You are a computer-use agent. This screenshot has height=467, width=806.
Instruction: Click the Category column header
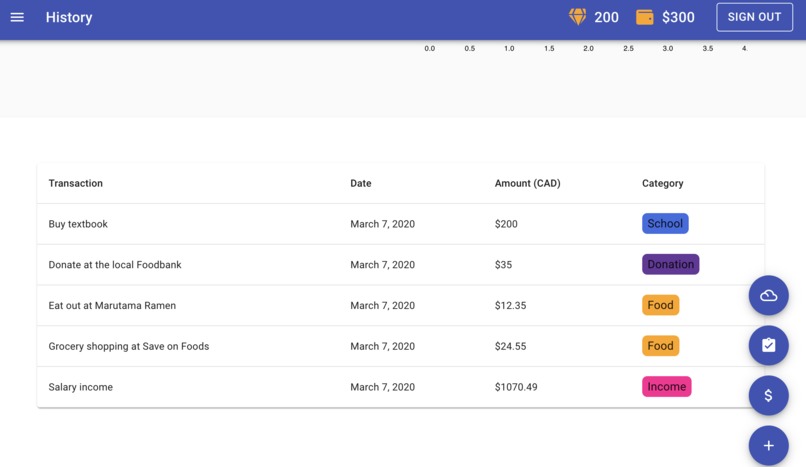663,183
